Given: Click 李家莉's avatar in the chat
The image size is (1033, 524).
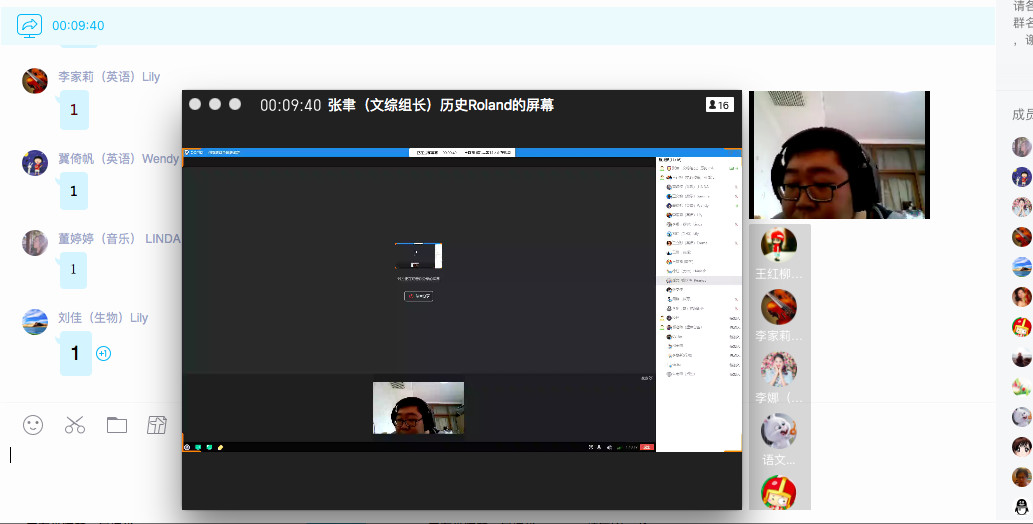Looking at the screenshot, I should [35, 81].
